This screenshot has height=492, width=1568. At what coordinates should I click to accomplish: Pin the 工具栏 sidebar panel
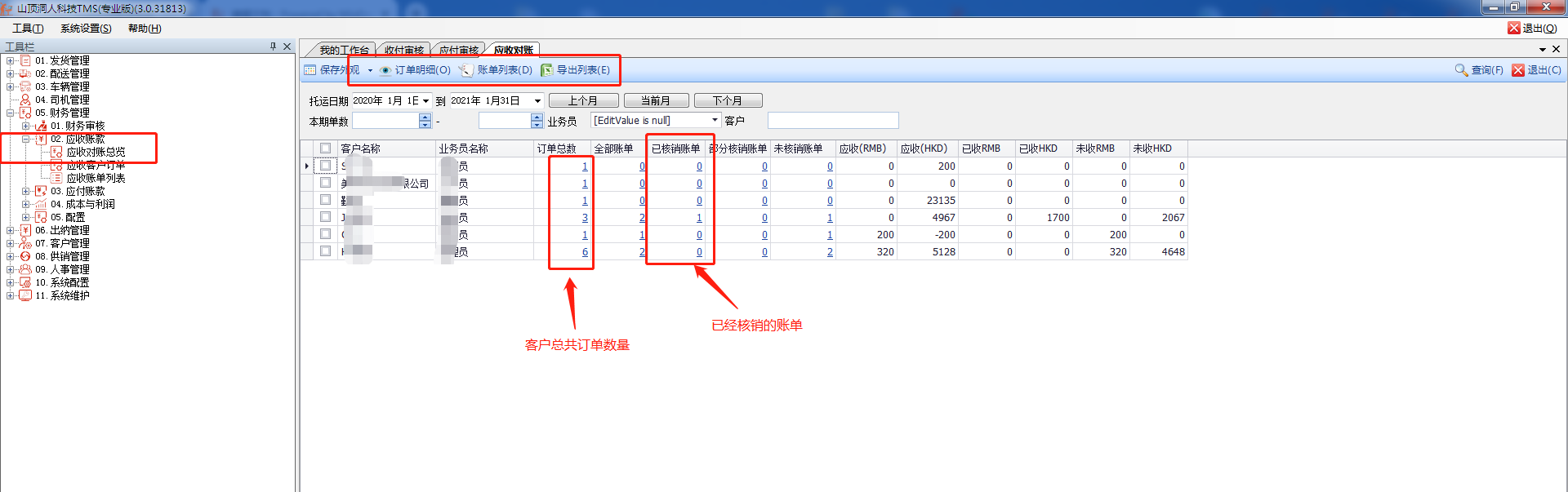tap(273, 47)
